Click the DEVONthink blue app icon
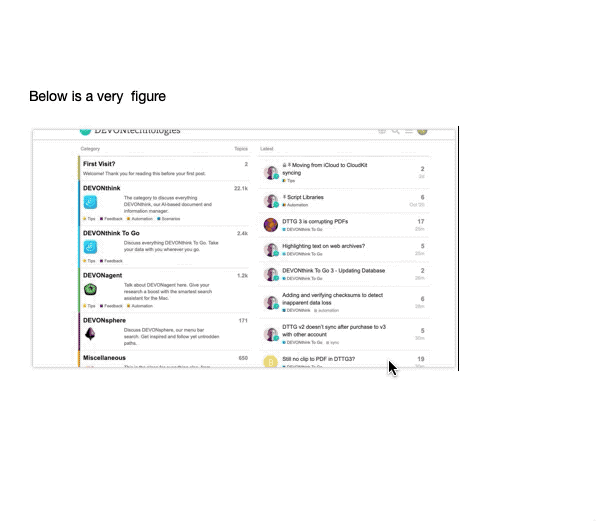 [x=90, y=202]
